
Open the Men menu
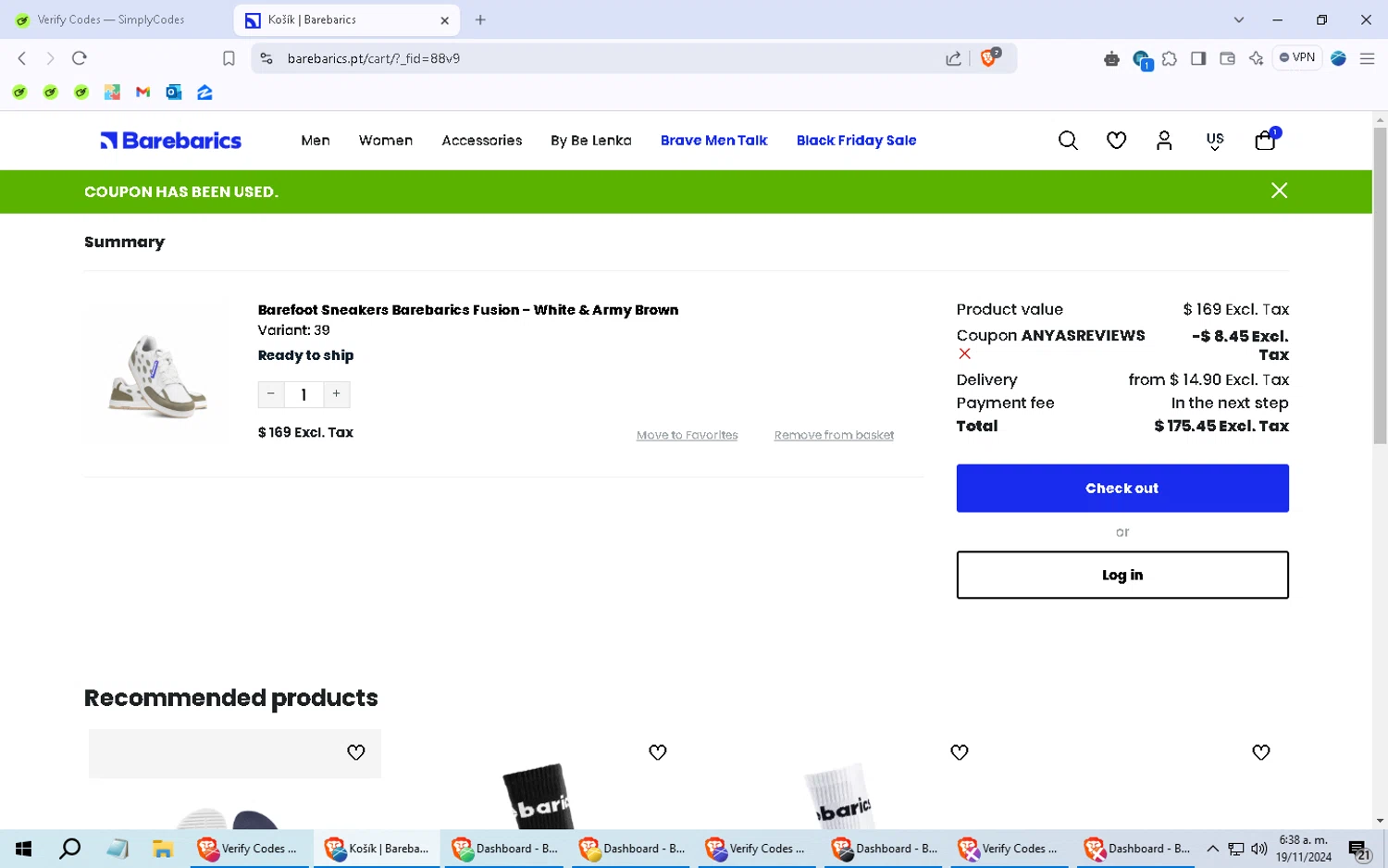click(316, 141)
